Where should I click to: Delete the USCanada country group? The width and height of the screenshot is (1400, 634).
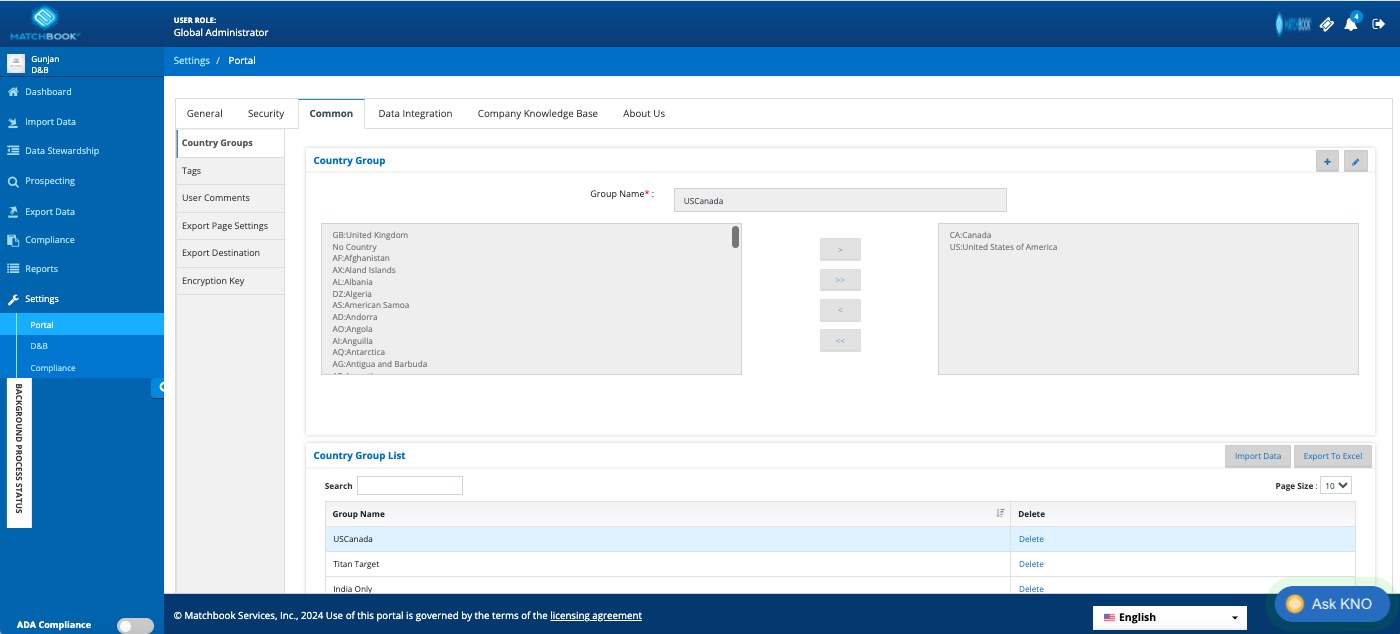coord(1031,539)
